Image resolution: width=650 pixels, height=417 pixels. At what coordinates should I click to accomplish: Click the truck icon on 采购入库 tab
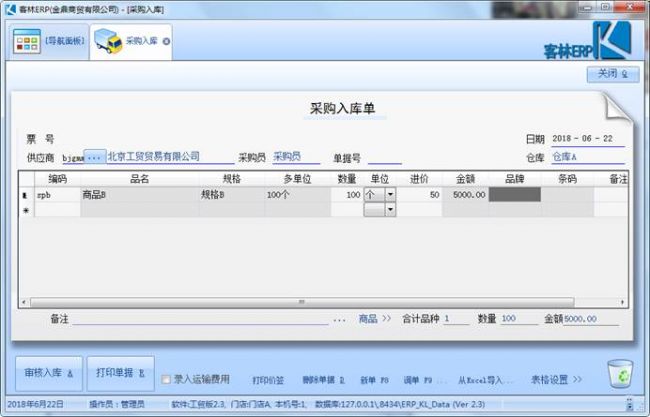(x=108, y=42)
